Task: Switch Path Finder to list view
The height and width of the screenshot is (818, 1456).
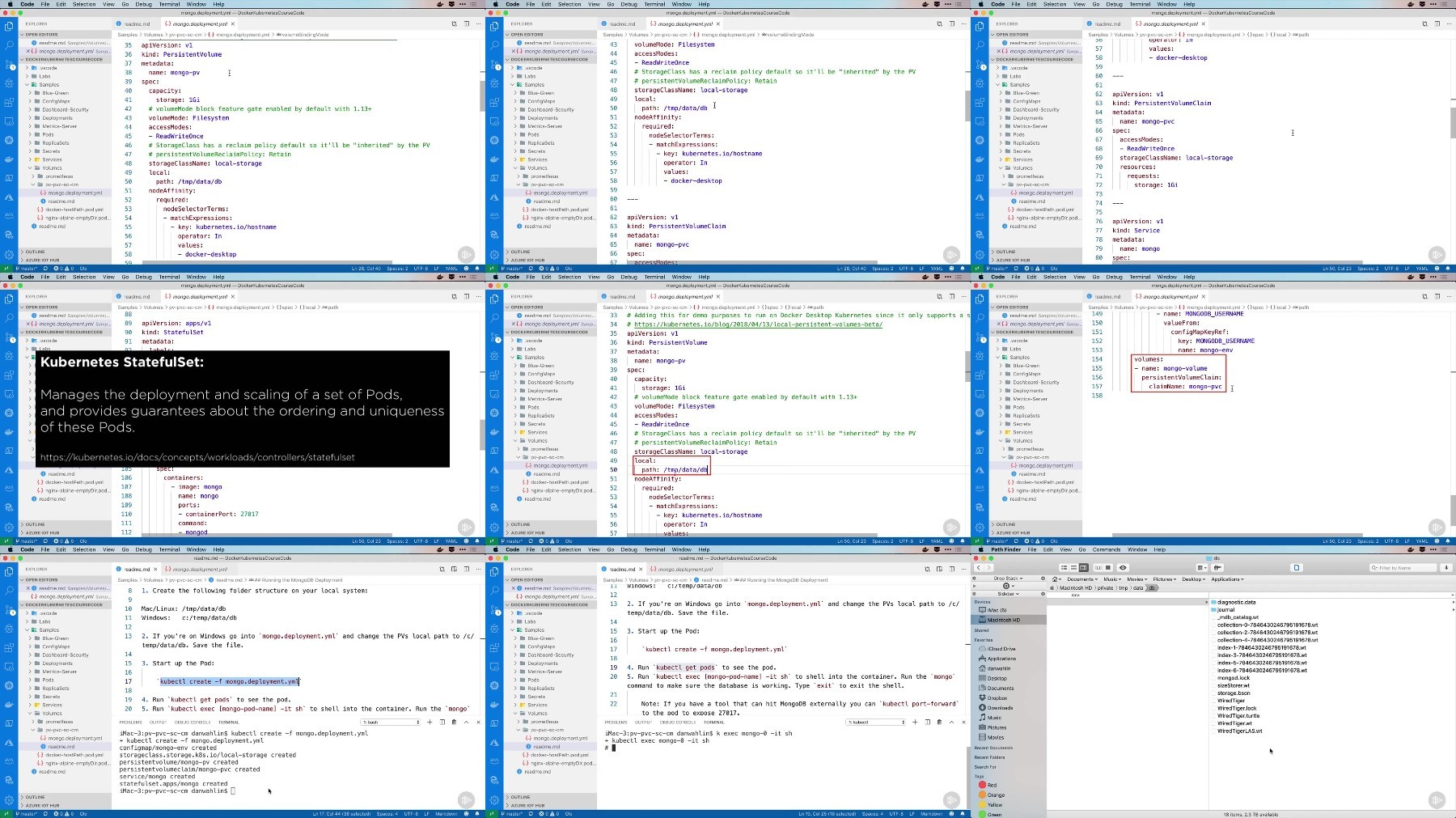Action: click(1073, 568)
